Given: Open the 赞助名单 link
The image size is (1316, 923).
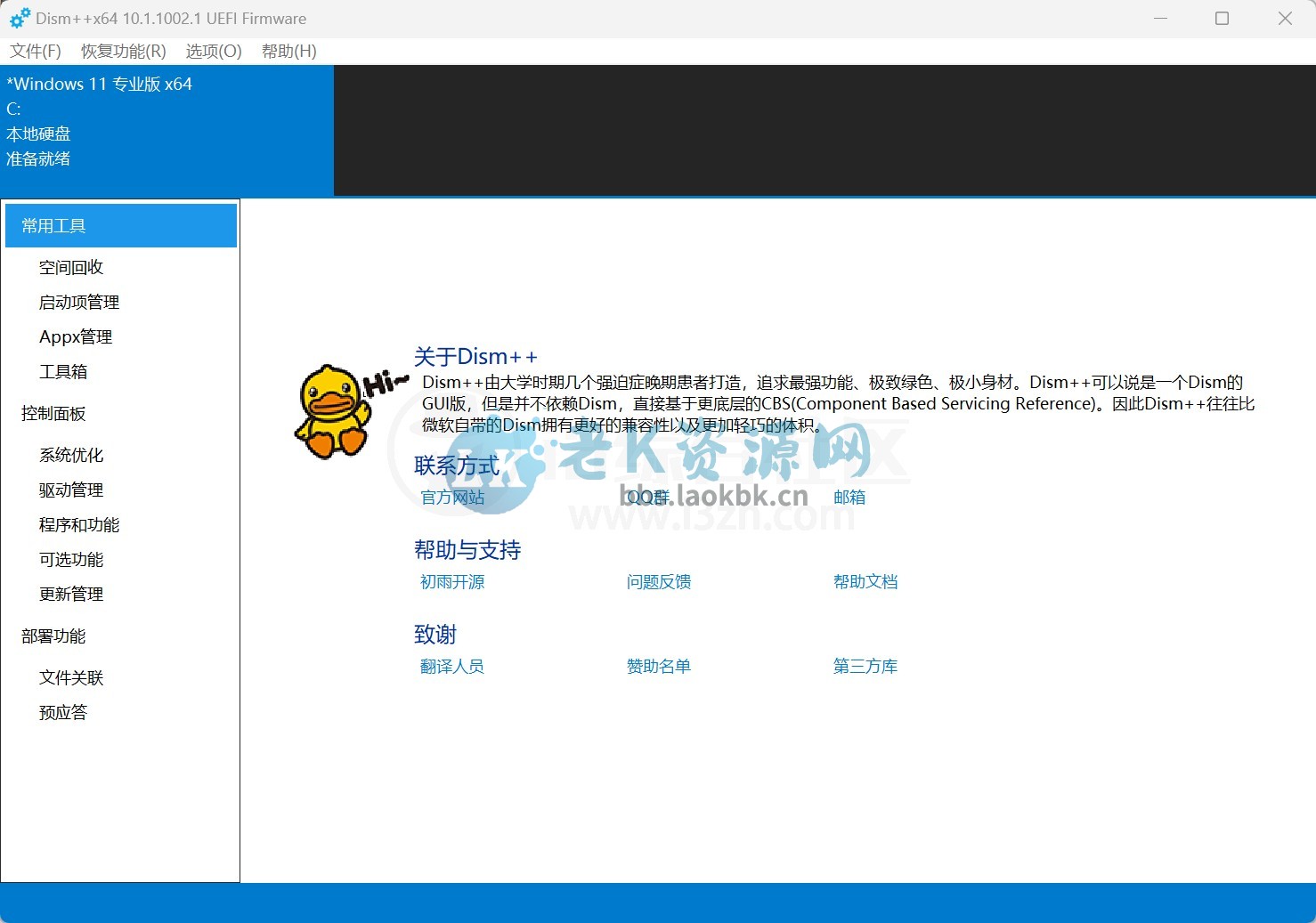Looking at the screenshot, I should (659, 666).
